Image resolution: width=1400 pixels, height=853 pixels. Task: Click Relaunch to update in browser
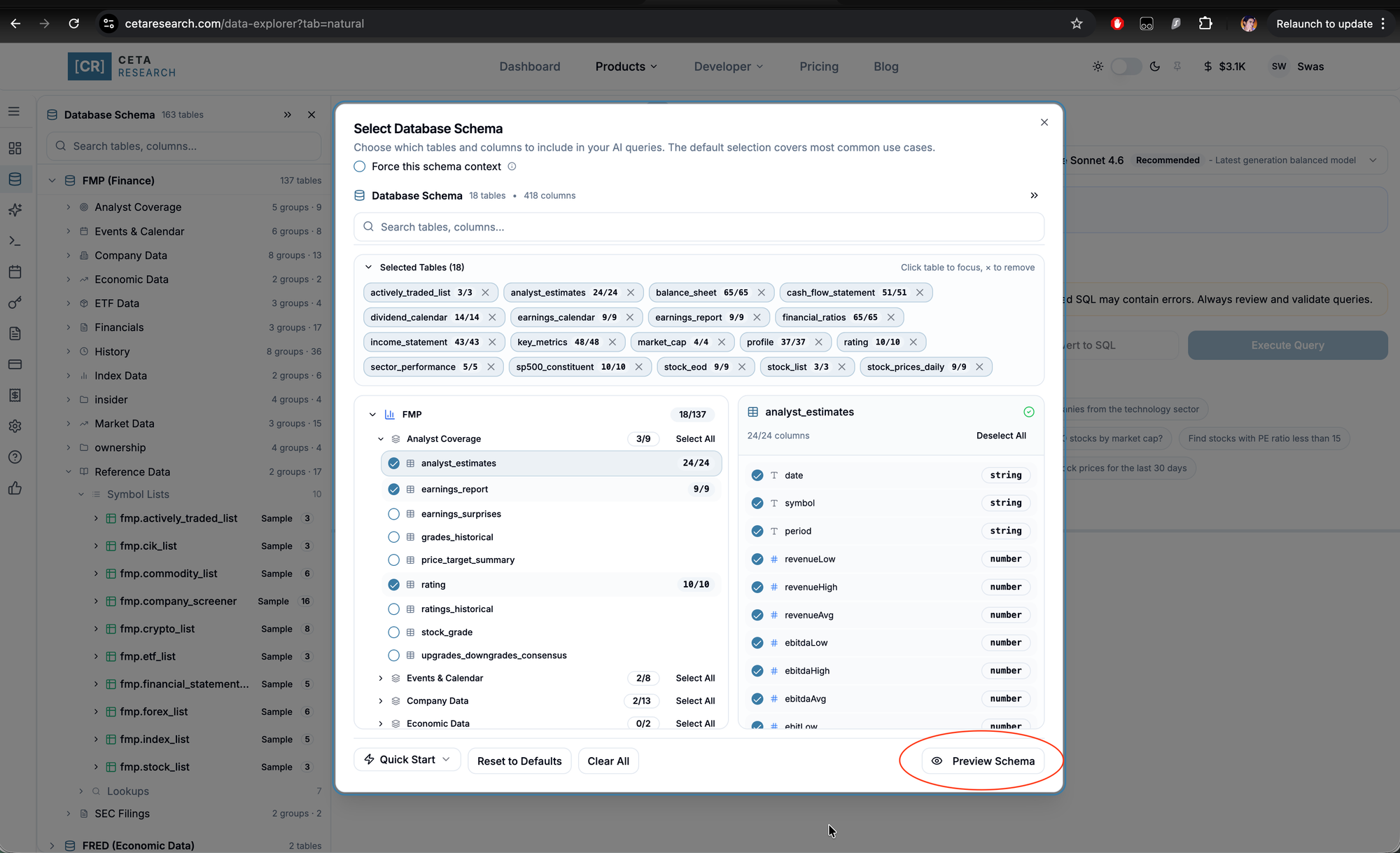[x=1324, y=24]
